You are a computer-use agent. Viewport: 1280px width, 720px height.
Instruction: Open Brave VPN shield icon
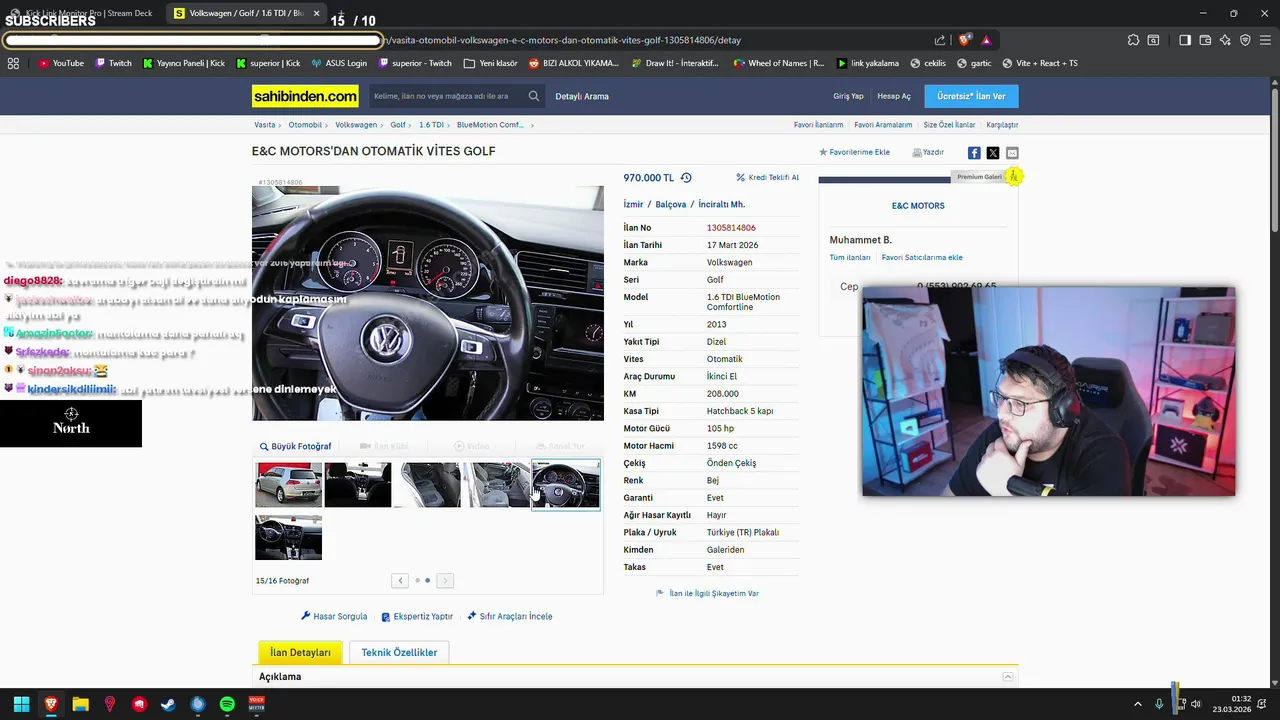pyautogui.click(x=1245, y=40)
